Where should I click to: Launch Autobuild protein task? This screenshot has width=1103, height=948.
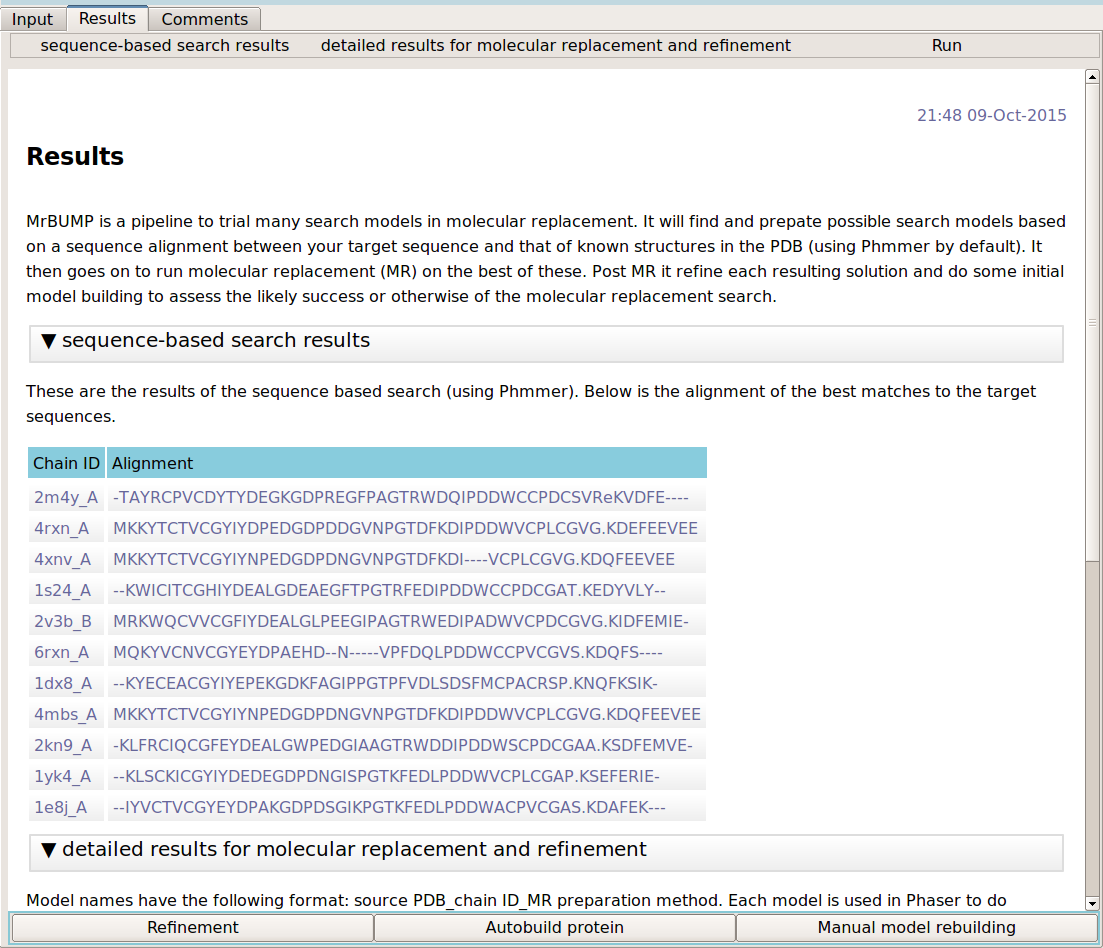(555, 927)
